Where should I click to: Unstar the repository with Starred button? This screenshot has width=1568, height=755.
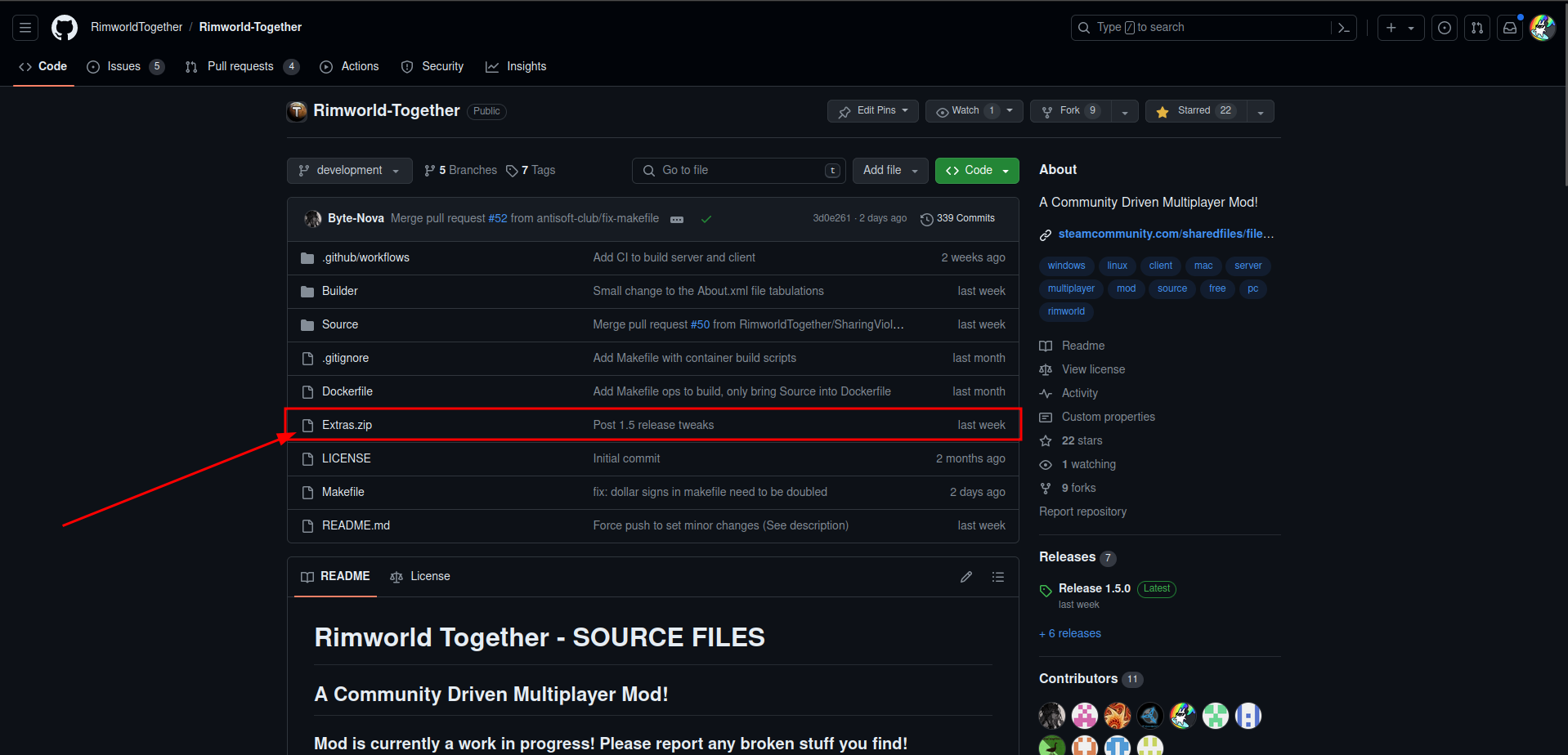[1196, 111]
